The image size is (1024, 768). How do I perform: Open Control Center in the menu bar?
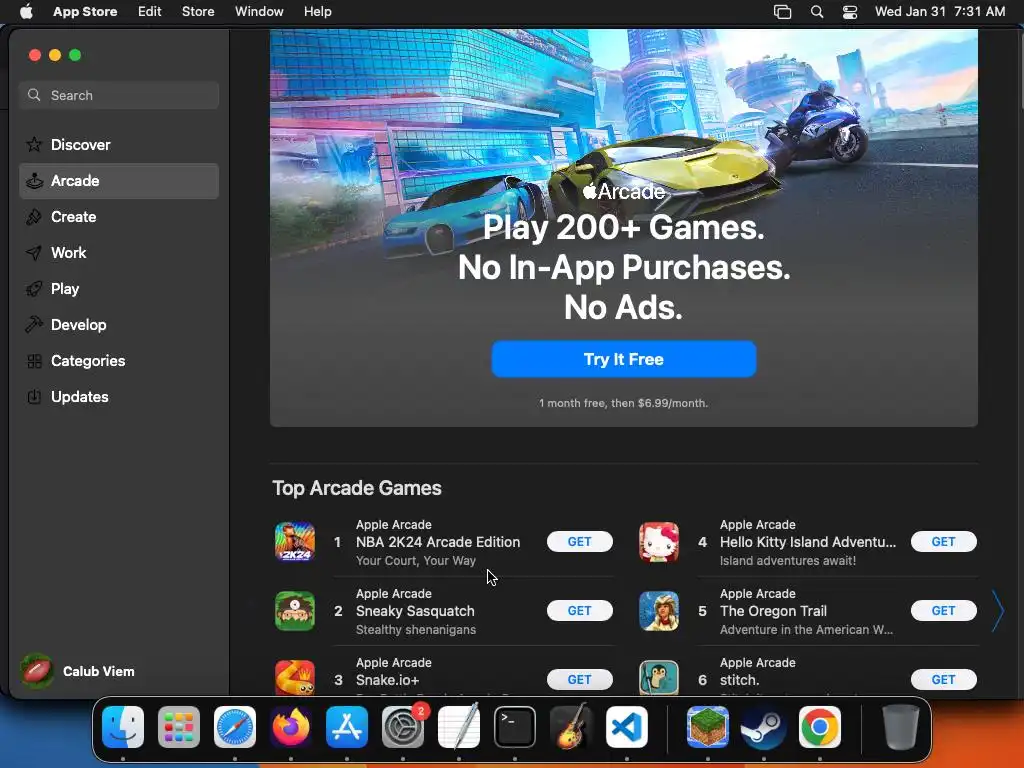(850, 12)
